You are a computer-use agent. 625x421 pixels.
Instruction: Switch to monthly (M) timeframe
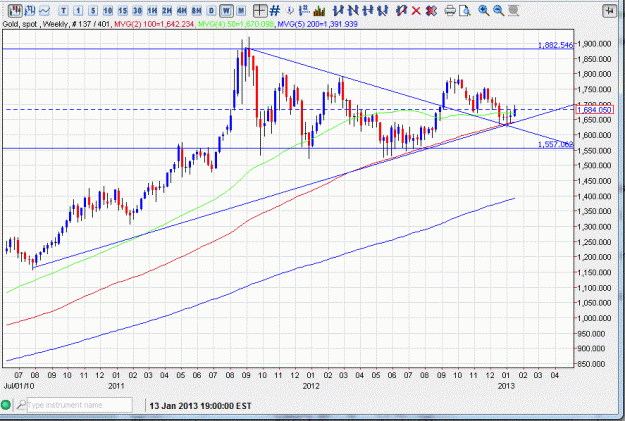pyautogui.click(x=241, y=11)
